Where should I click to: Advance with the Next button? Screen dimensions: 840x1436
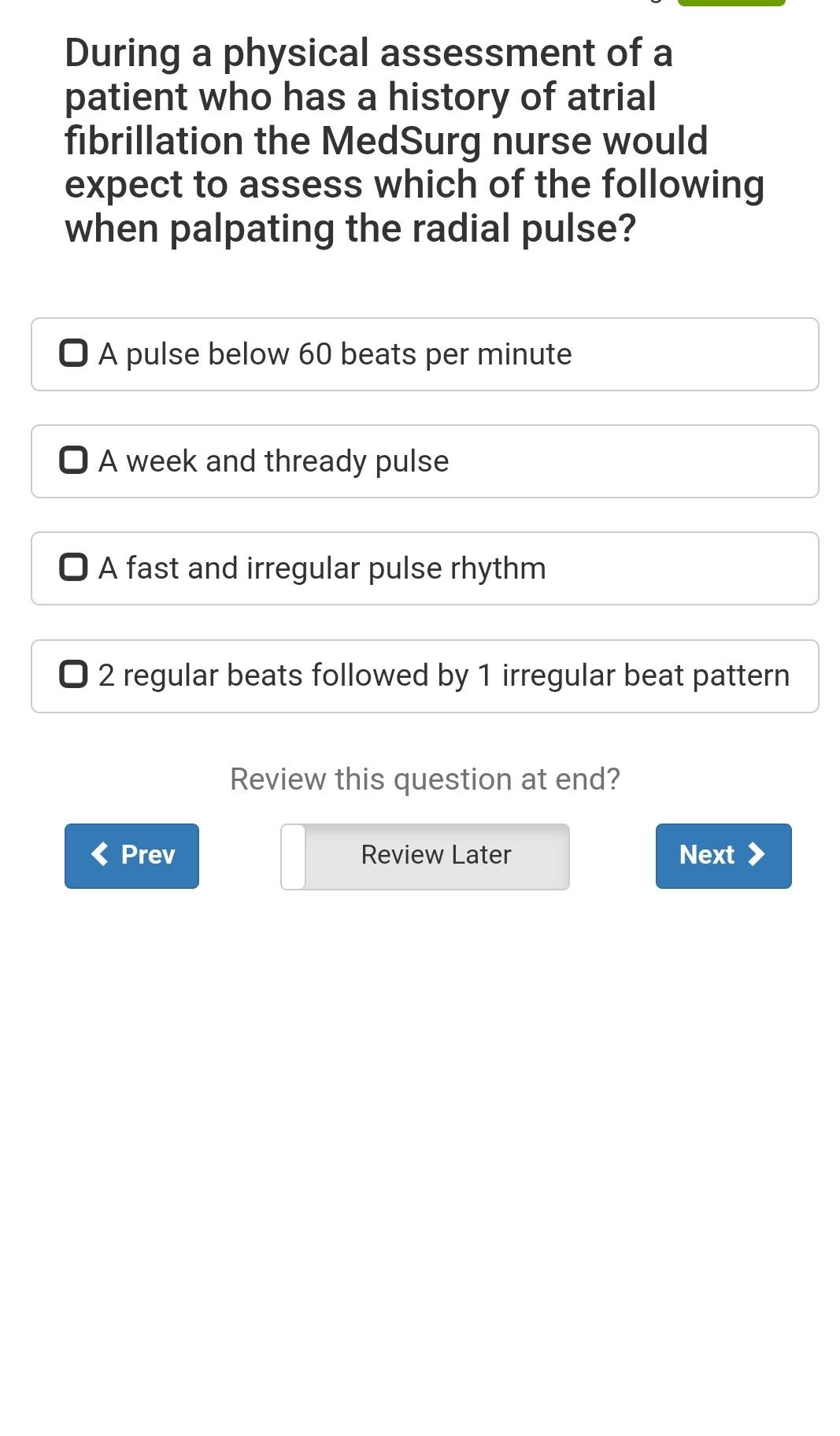tap(723, 855)
